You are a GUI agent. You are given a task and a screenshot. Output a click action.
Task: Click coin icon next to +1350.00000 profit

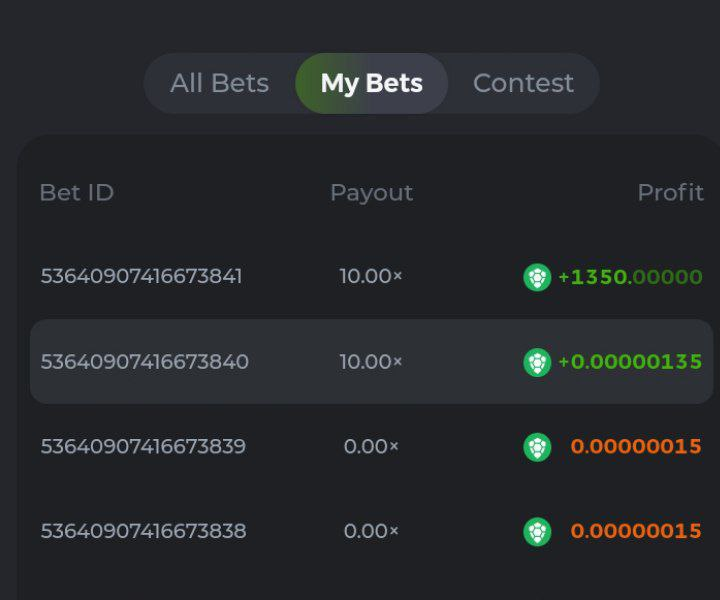point(537,277)
